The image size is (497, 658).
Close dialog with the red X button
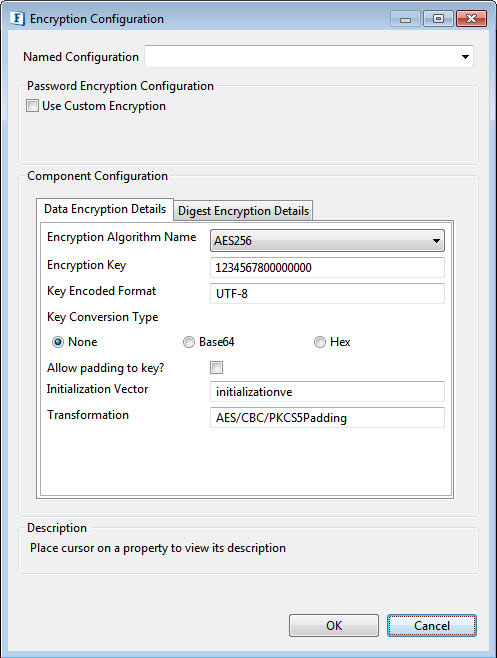(471, 19)
